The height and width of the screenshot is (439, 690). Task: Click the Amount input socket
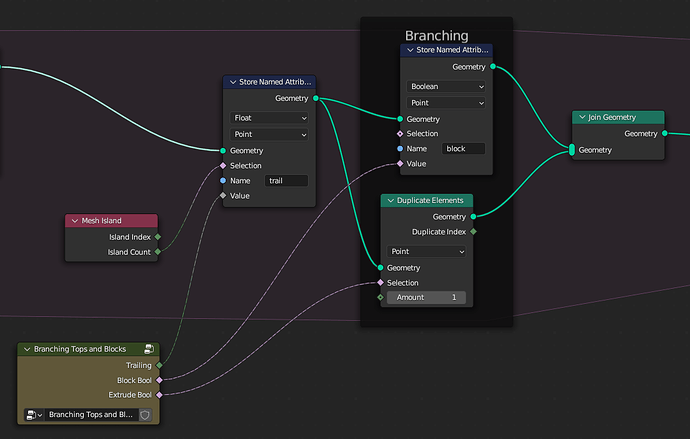pyautogui.click(x=381, y=297)
